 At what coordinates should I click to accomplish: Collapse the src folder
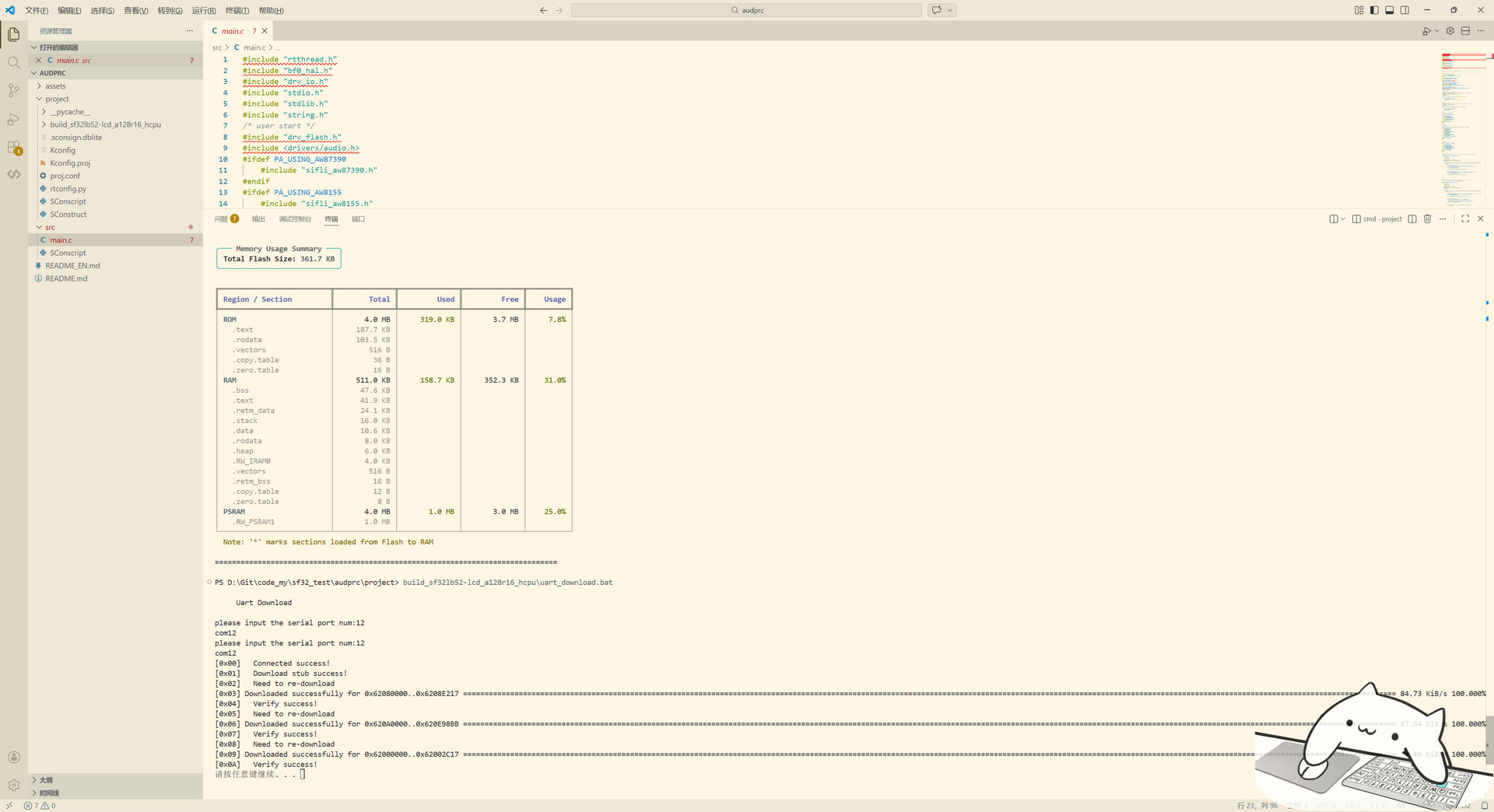point(50,227)
